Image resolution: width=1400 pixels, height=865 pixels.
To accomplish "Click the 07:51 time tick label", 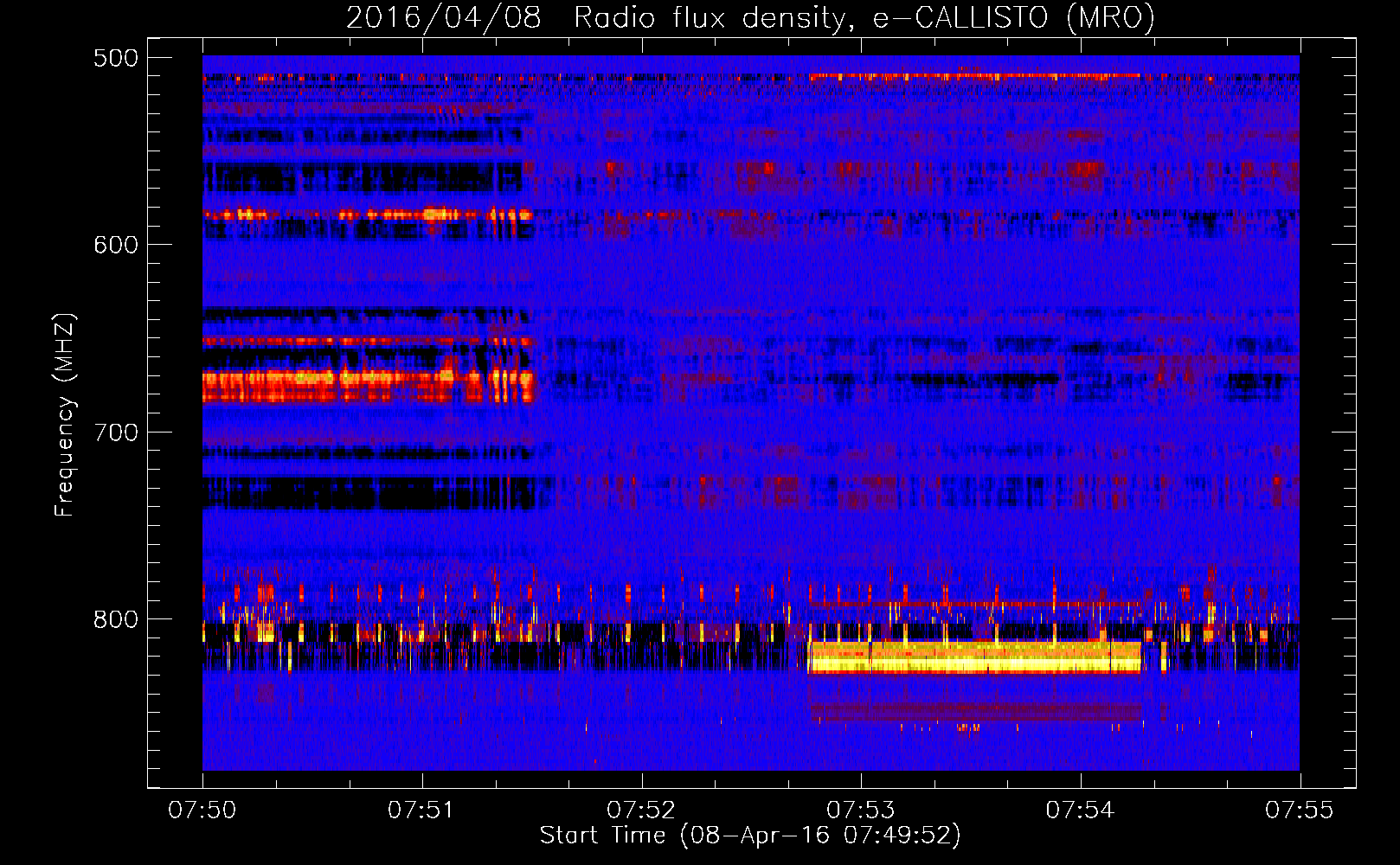I will tap(422, 810).
